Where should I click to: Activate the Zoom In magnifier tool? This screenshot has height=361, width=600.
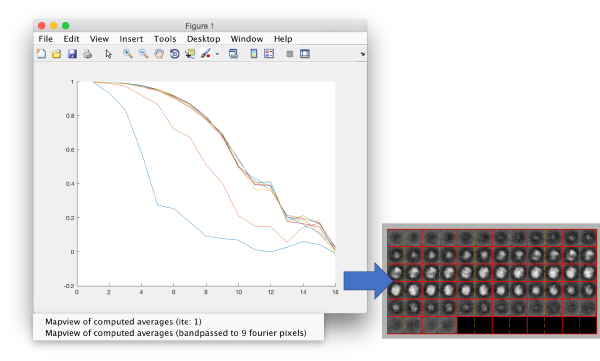click(x=128, y=54)
